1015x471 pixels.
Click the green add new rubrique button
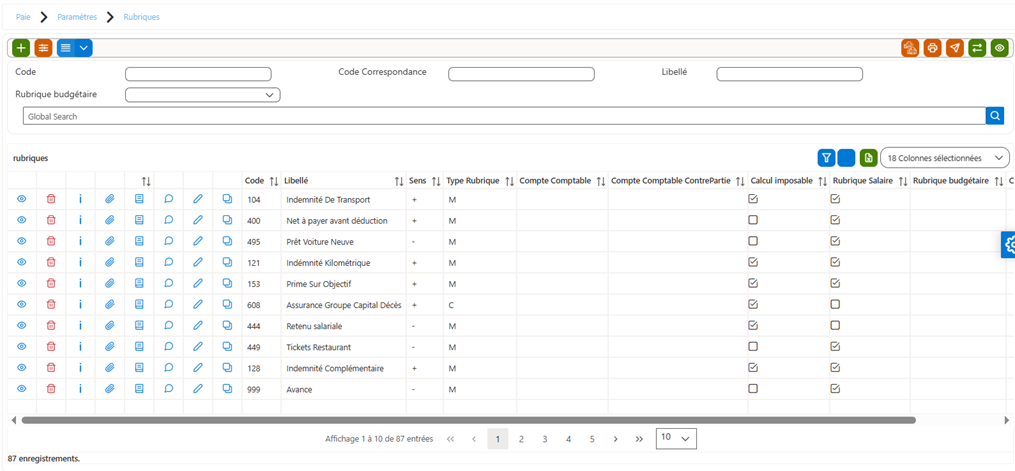(21, 48)
